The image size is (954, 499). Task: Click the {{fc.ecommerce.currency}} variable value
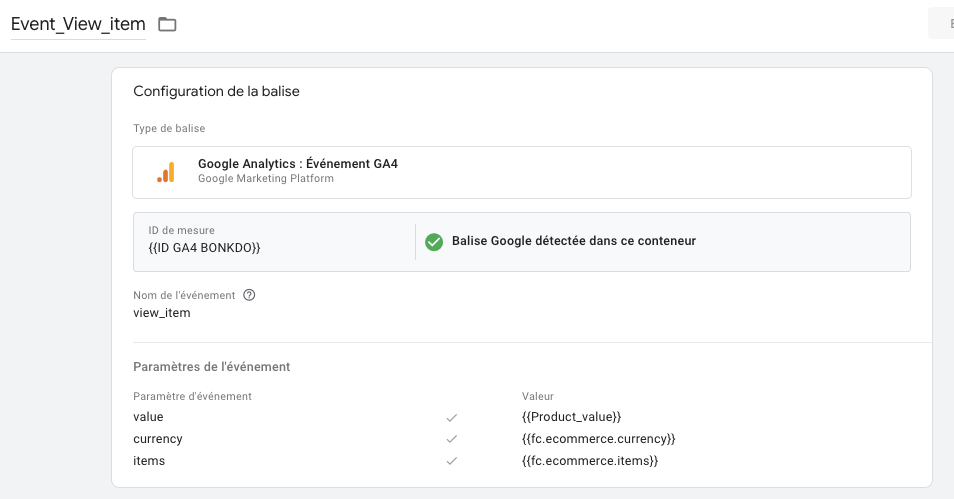click(x=599, y=439)
